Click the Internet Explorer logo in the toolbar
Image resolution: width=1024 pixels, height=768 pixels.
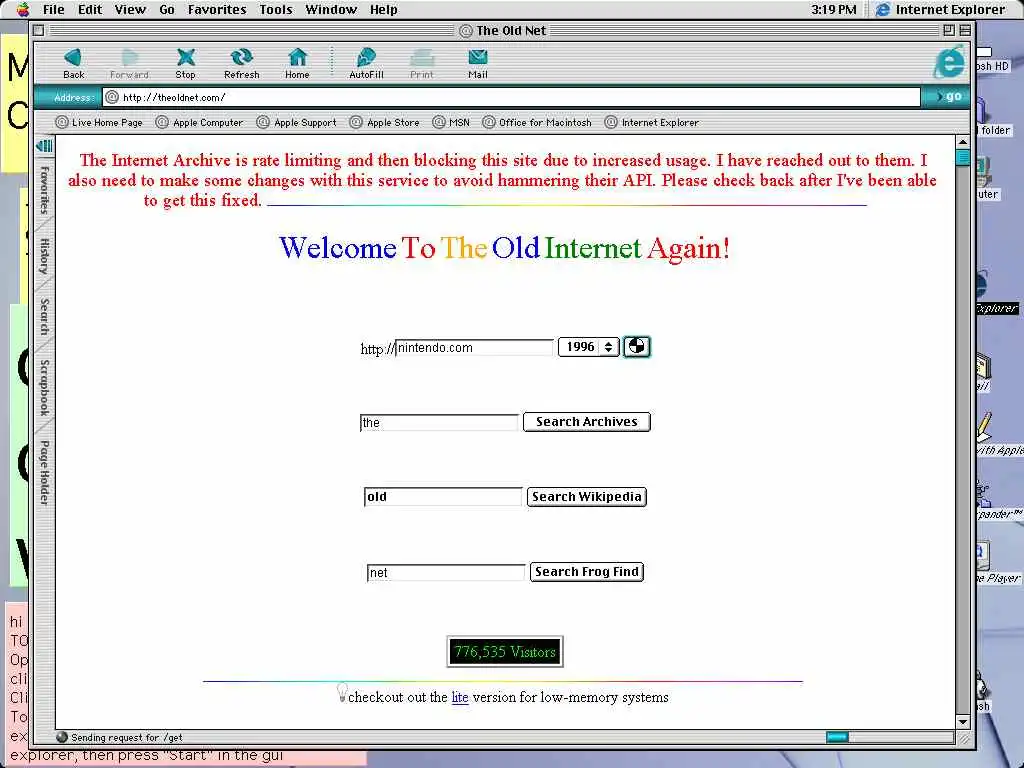(x=949, y=63)
